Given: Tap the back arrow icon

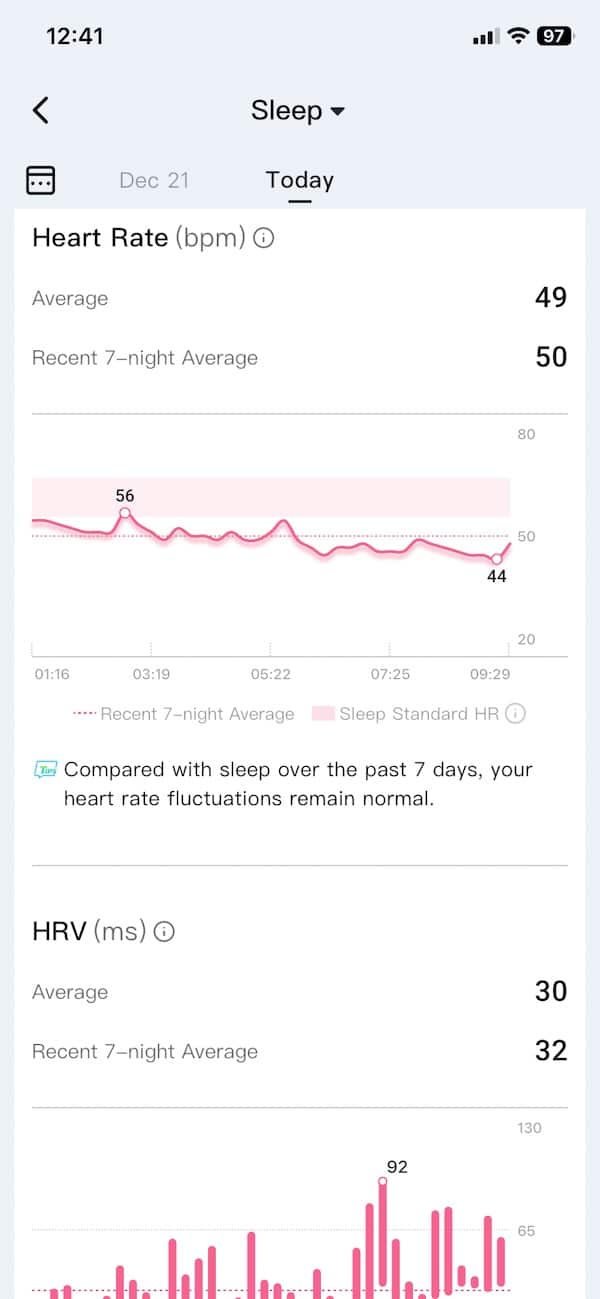Looking at the screenshot, I should [40, 110].
